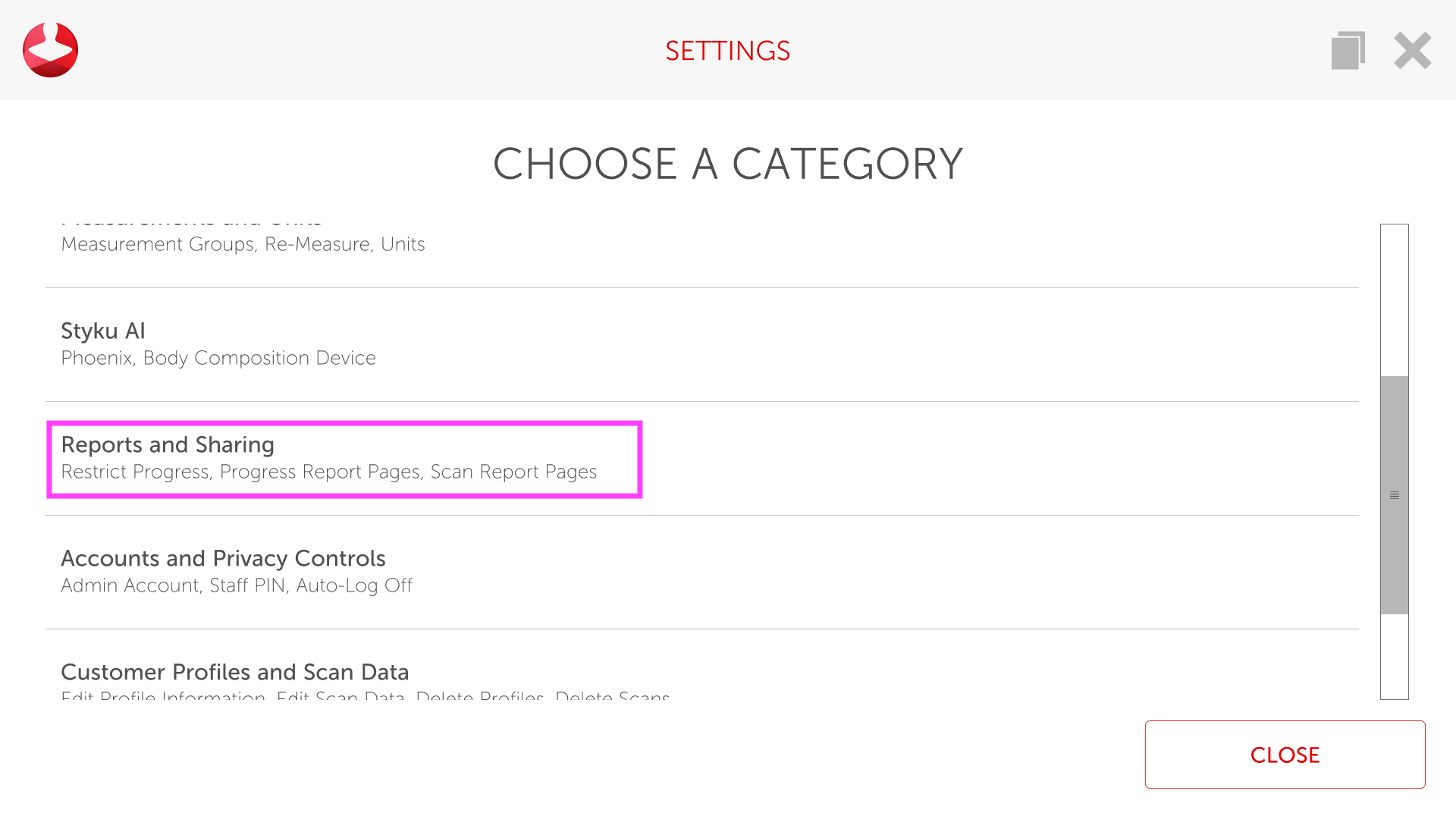
Task: Open Customer Profiles and Scan Data
Action: pos(234,673)
